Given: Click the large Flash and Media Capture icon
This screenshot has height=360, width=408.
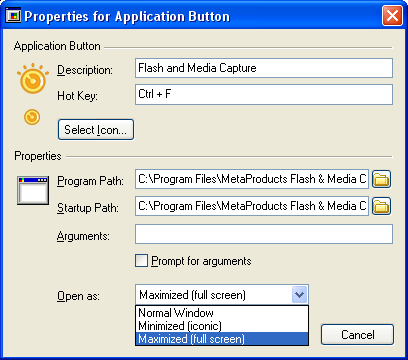Looking at the screenshot, I should coord(33,79).
